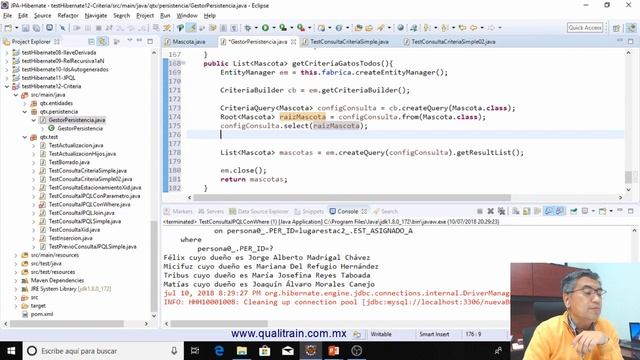Expand the testHibernate11-JPQL project

[7, 78]
